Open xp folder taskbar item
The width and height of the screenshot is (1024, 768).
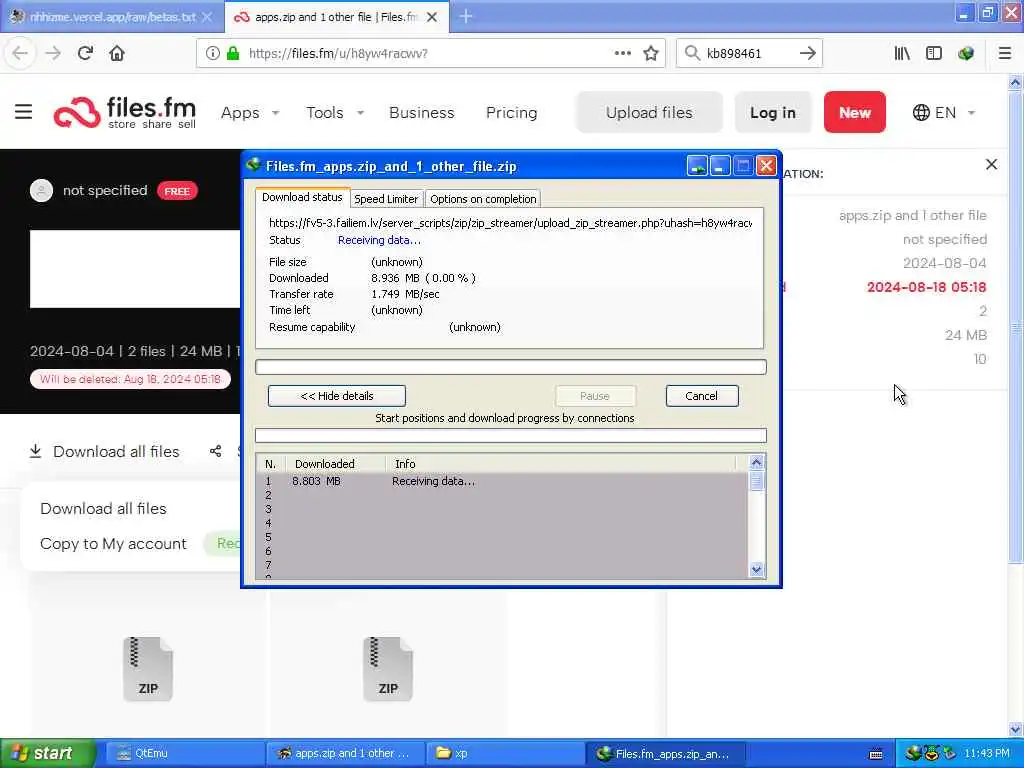point(505,753)
